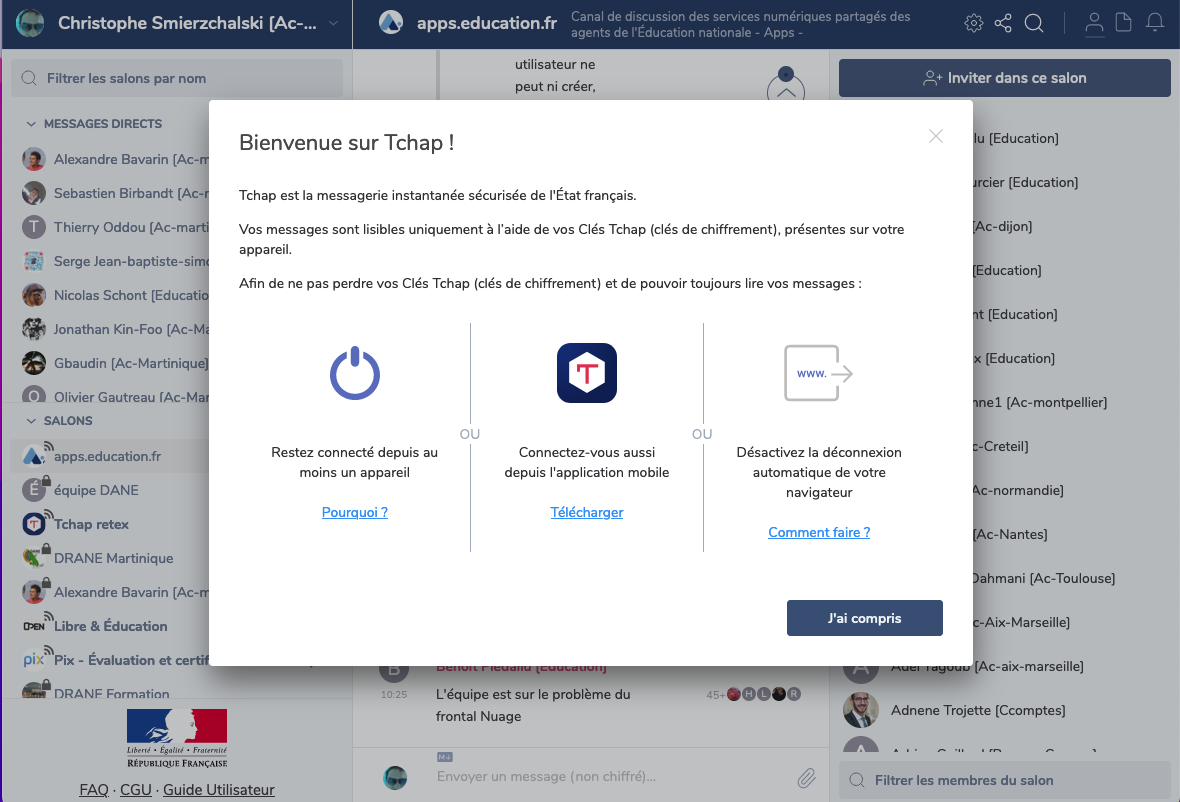Viewport: 1180px width, 802px height.
Task: Focus the Filtrer les membres du salon field
Action: 1005,780
